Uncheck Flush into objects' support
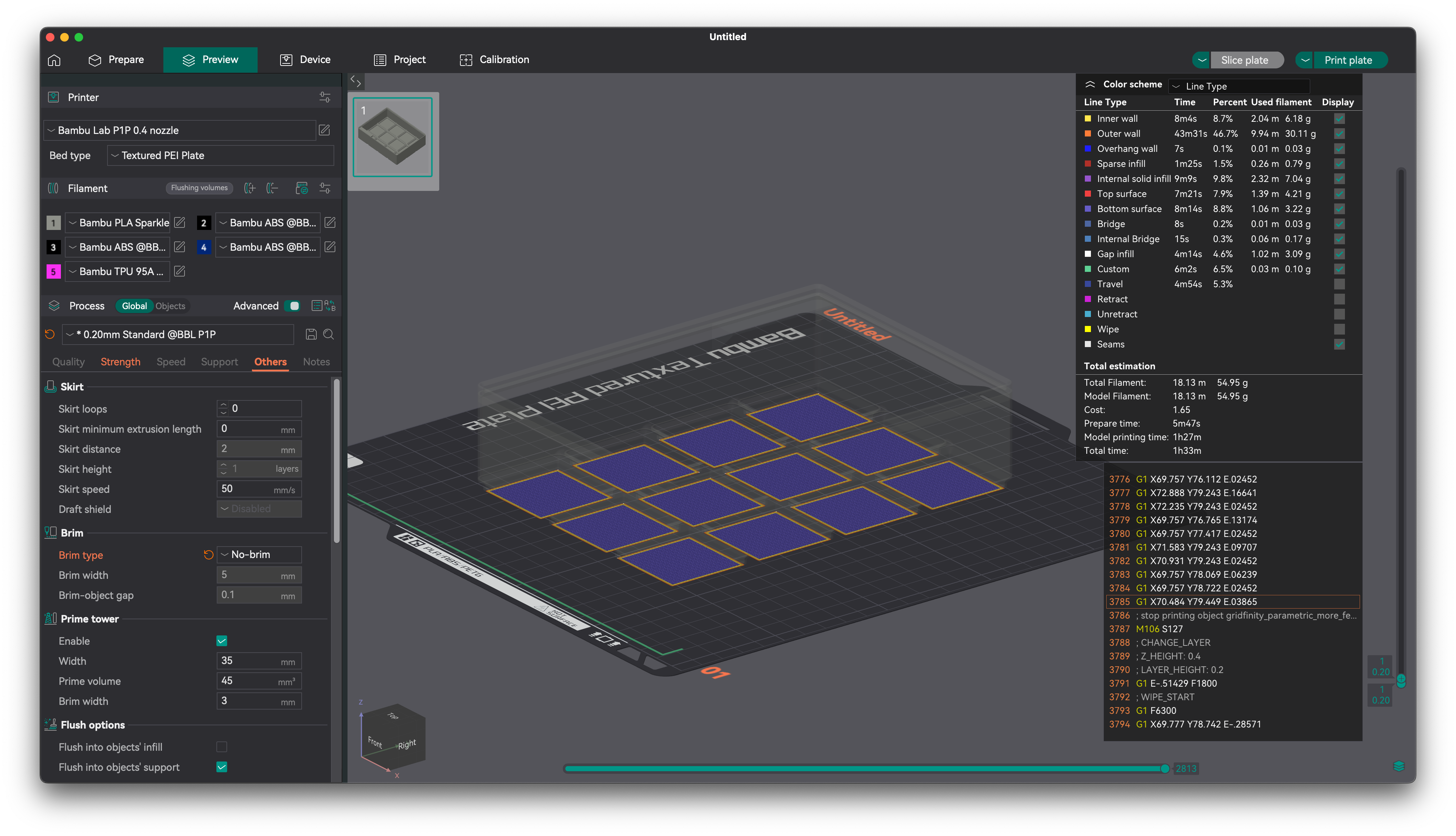Screen dimensions: 1456x836 click(x=222, y=767)
